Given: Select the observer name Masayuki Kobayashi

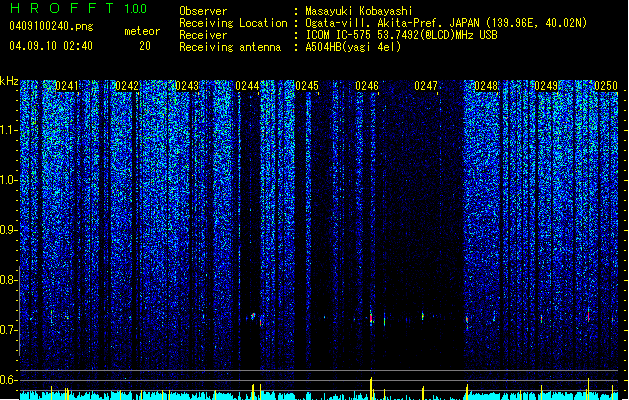Looking at the screenshot, I should [359, 11].
